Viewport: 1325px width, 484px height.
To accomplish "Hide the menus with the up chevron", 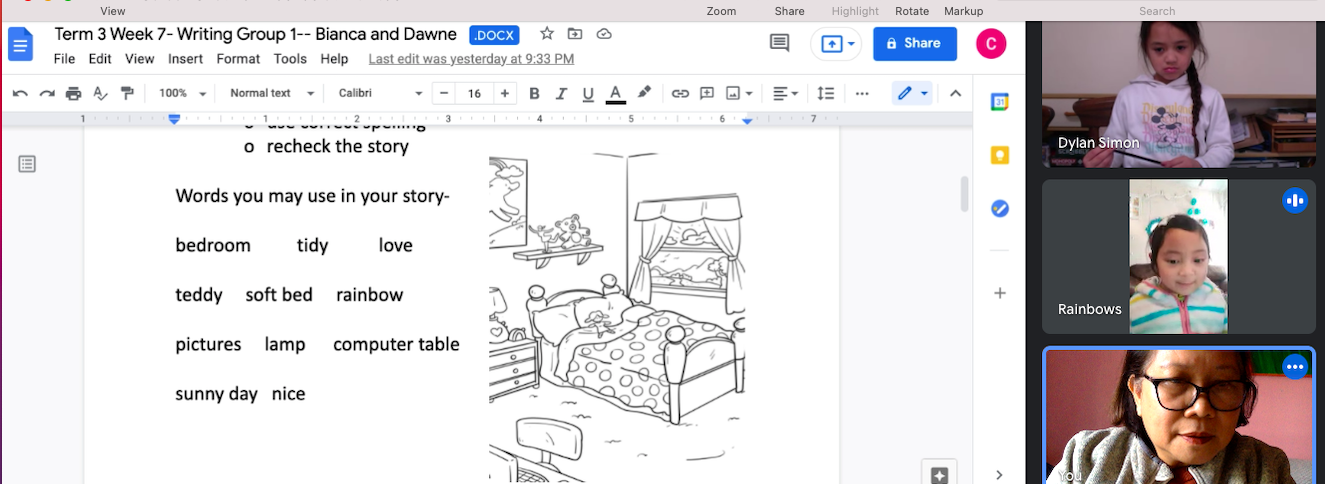I will [955, 93].
